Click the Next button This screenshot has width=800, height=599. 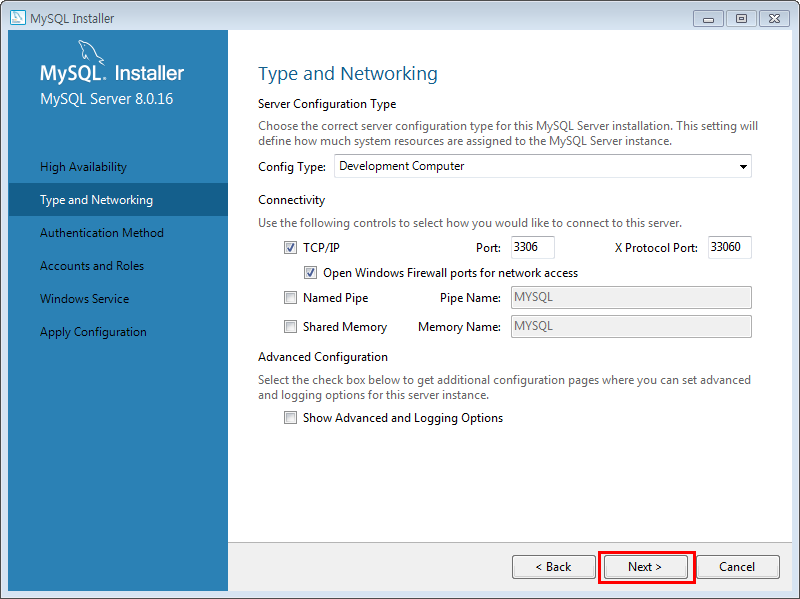pyautogui.click(x=645, y=567)
